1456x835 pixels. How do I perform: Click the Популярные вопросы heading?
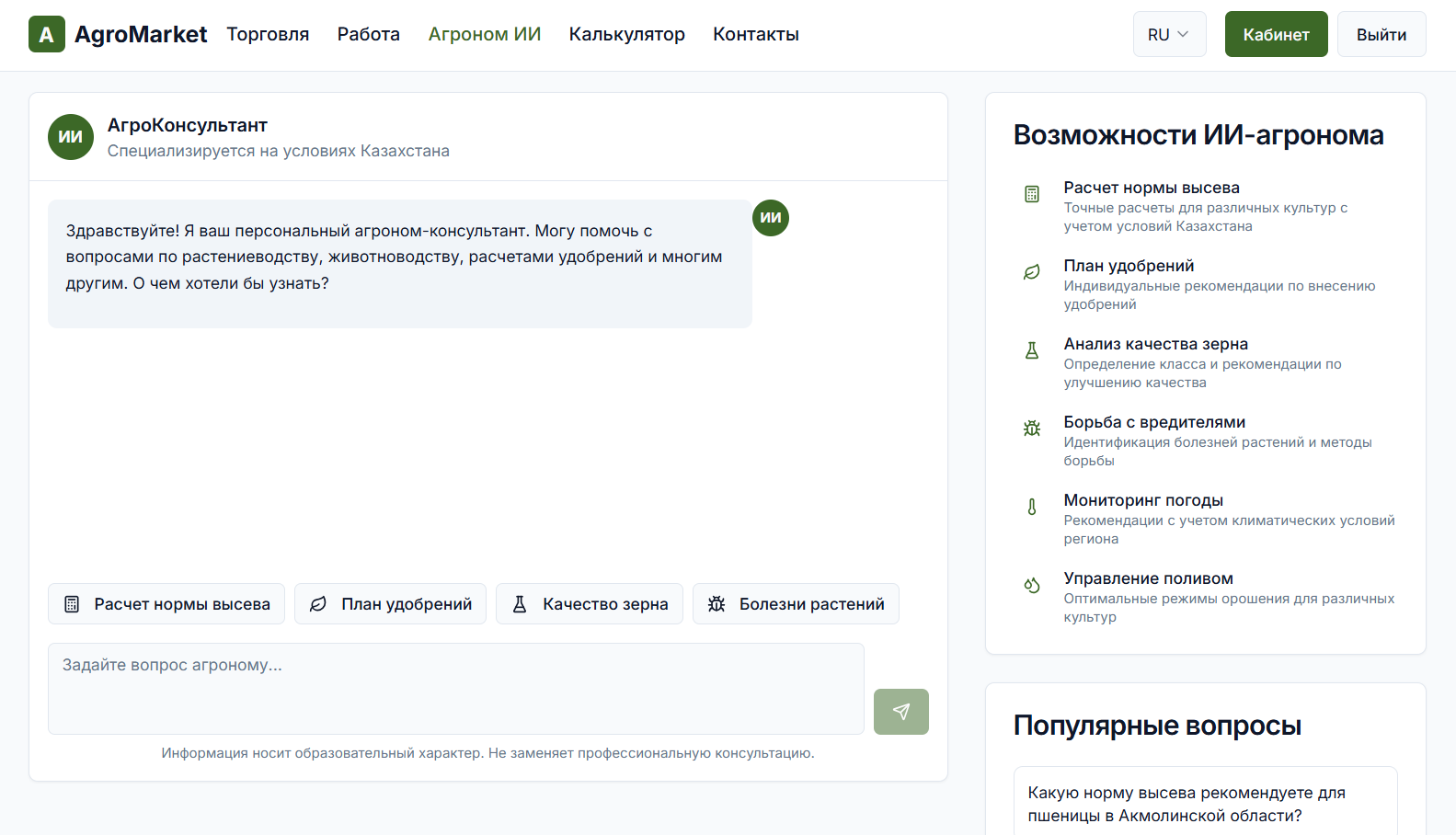(x=1157, y=726)
